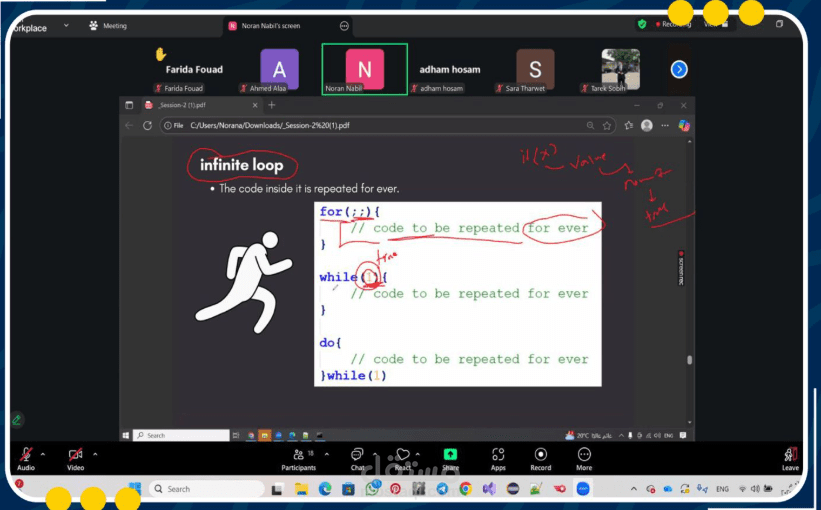Screen dimensions: 821x510
Task: Unmute the microphone with the Audio button
Action: [x=26, y=459]
